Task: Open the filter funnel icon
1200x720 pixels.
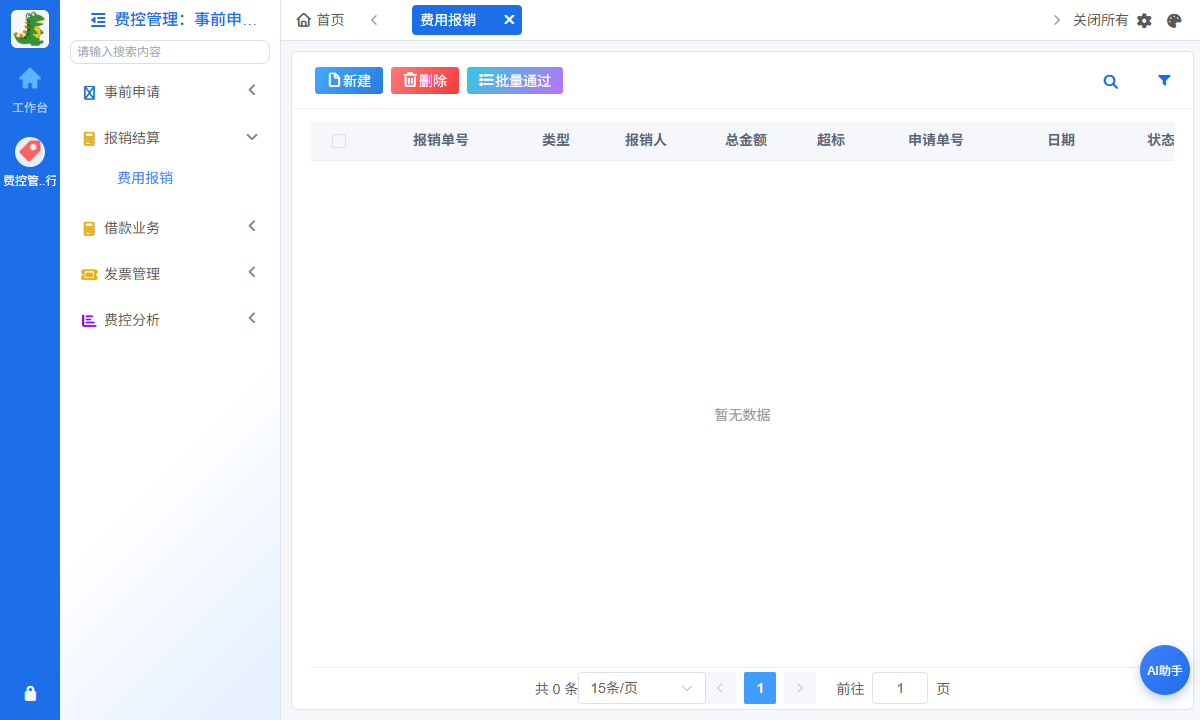Action: 1164,81
